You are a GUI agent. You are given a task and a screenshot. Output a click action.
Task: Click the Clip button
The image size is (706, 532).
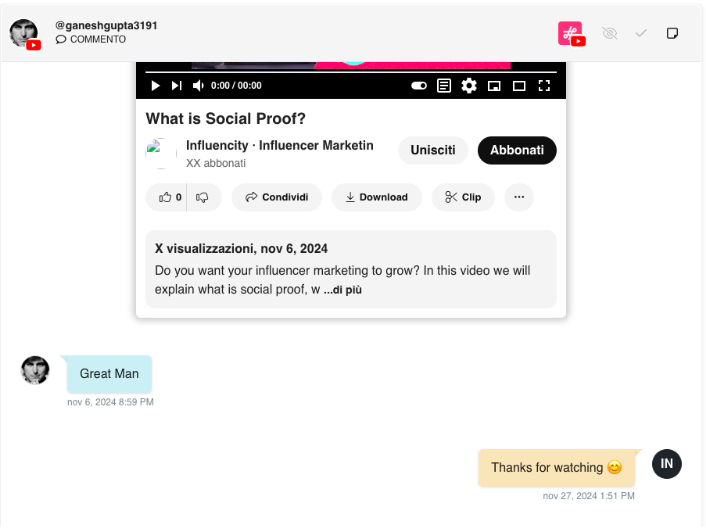coord(463,197)
